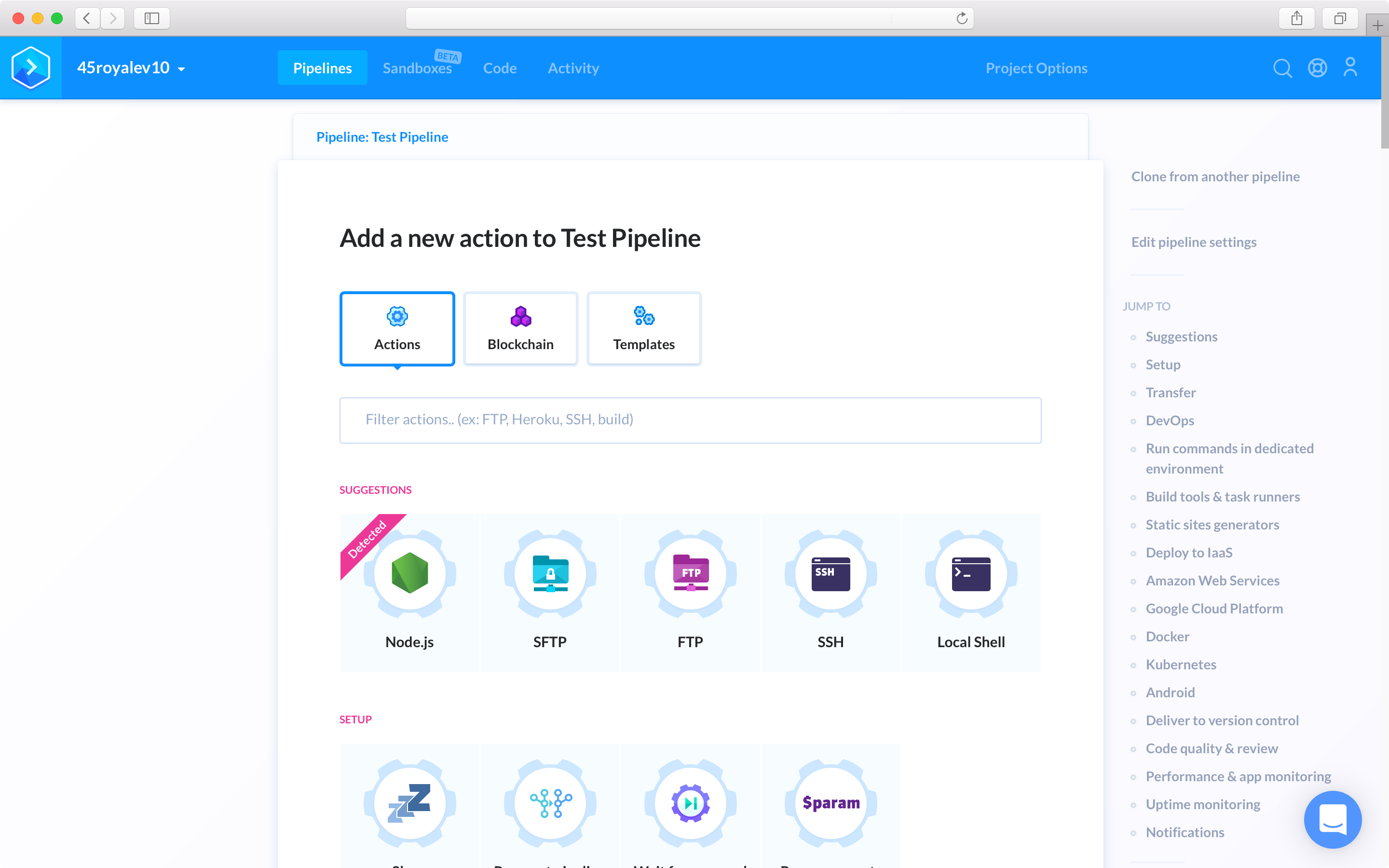Switch to the Actions tab
This screenshot has height=868, width=1389.
tap(396, 328)
